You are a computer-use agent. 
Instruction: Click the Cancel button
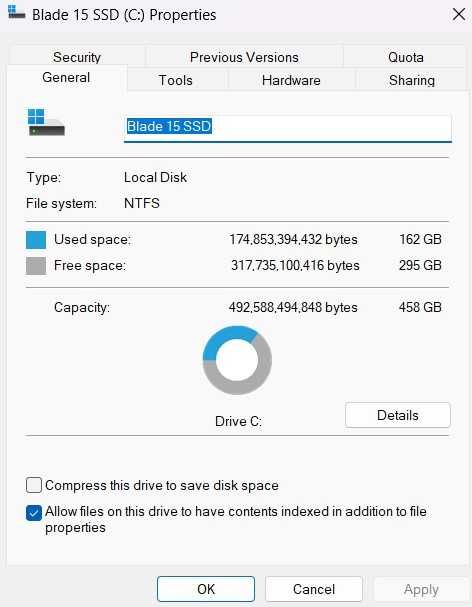tap(314, 589)
